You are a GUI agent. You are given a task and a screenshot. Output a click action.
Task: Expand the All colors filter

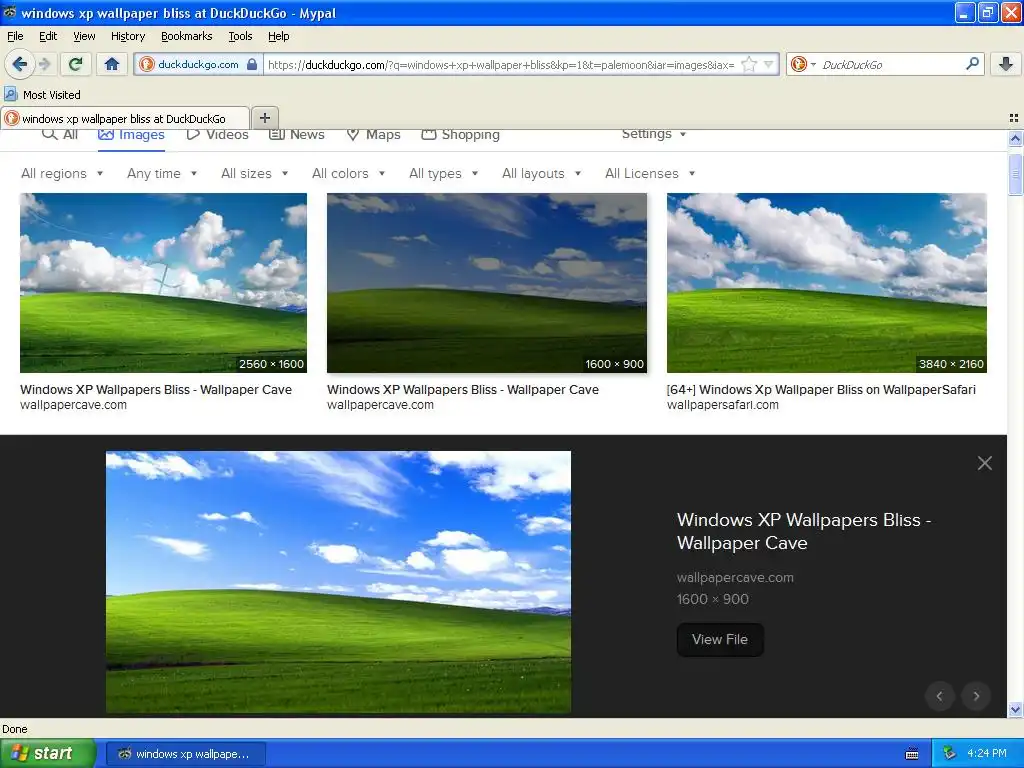[348, 173]
